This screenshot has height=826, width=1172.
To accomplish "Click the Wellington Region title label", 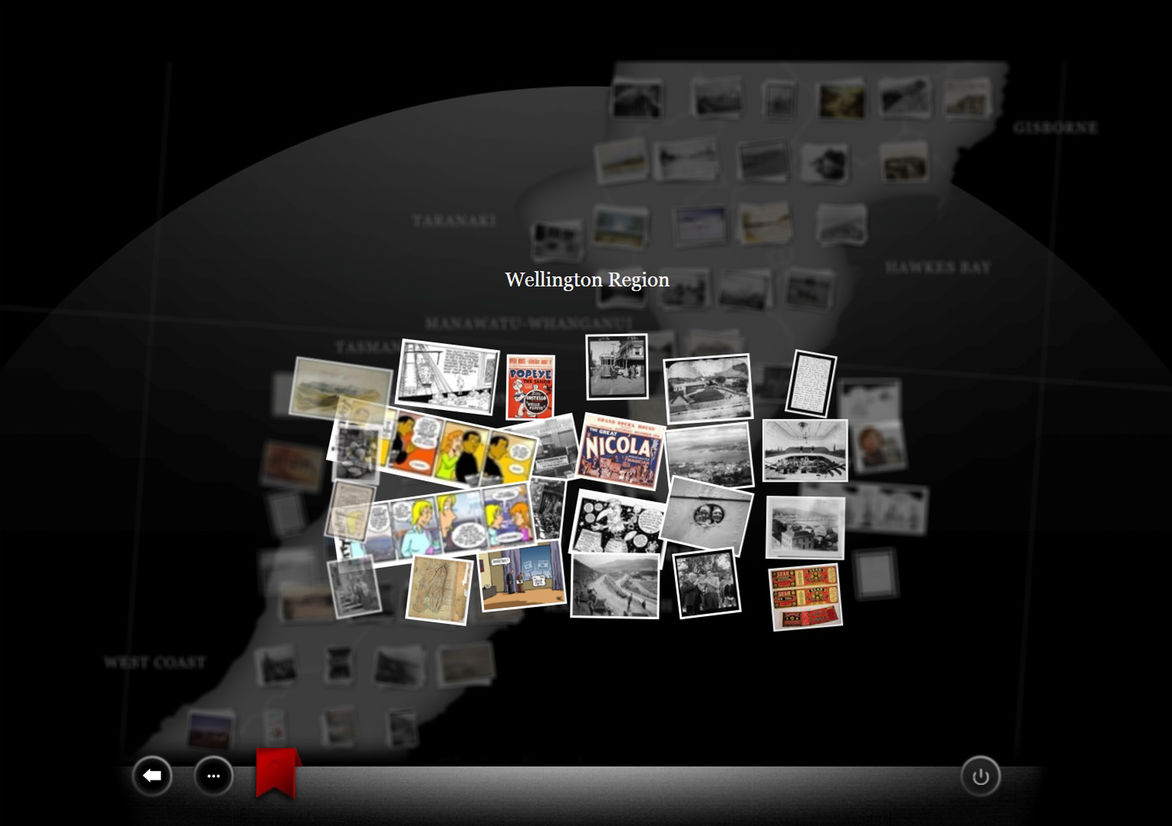I will (x=587, y=280).
